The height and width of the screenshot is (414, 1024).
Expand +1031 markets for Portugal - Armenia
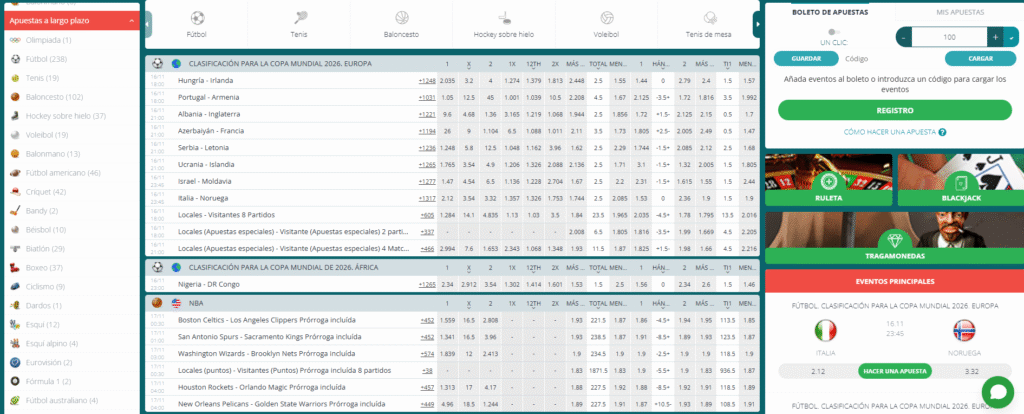click(x=427, y=97)
